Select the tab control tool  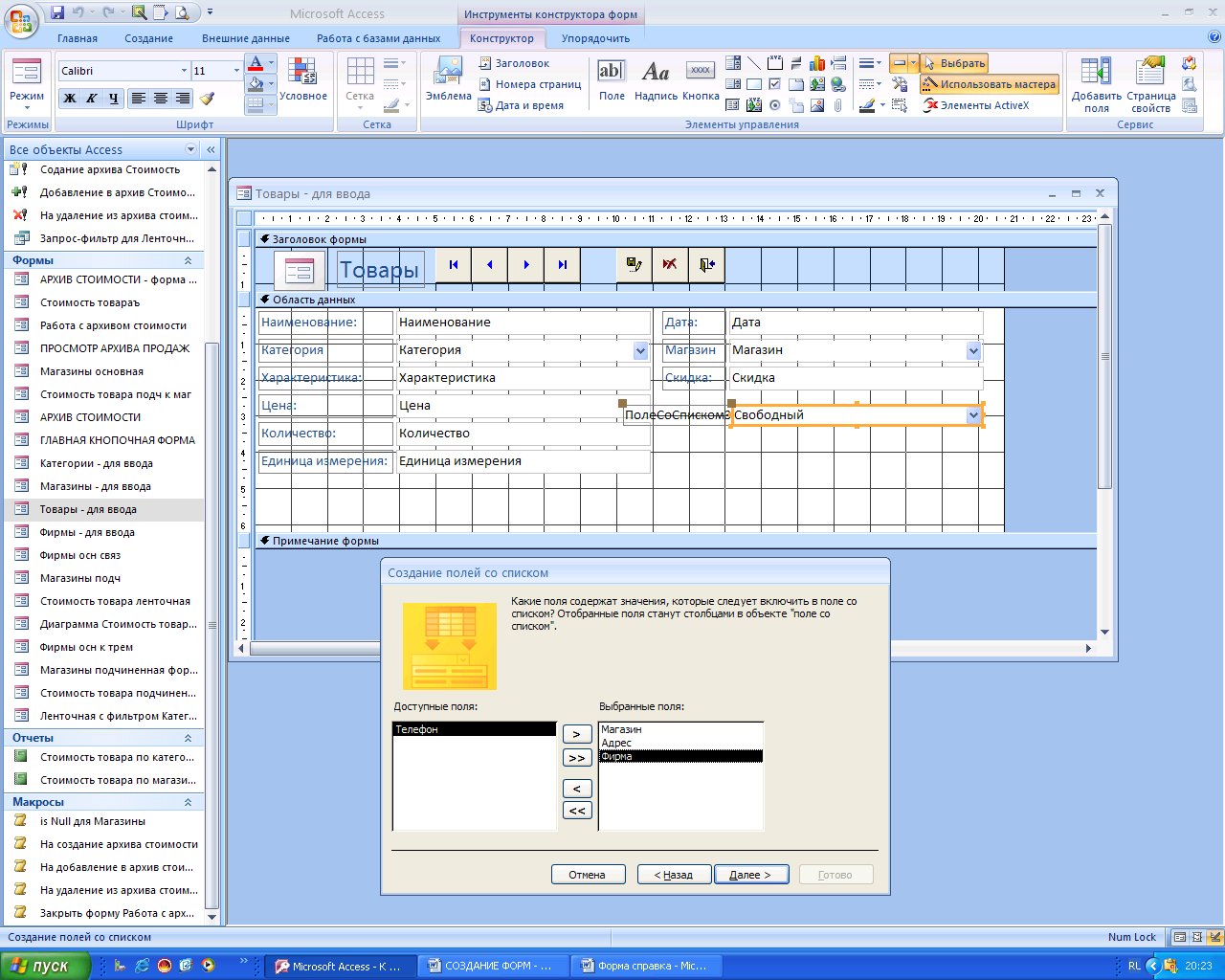pyautogui.click(x=796, y=84)
